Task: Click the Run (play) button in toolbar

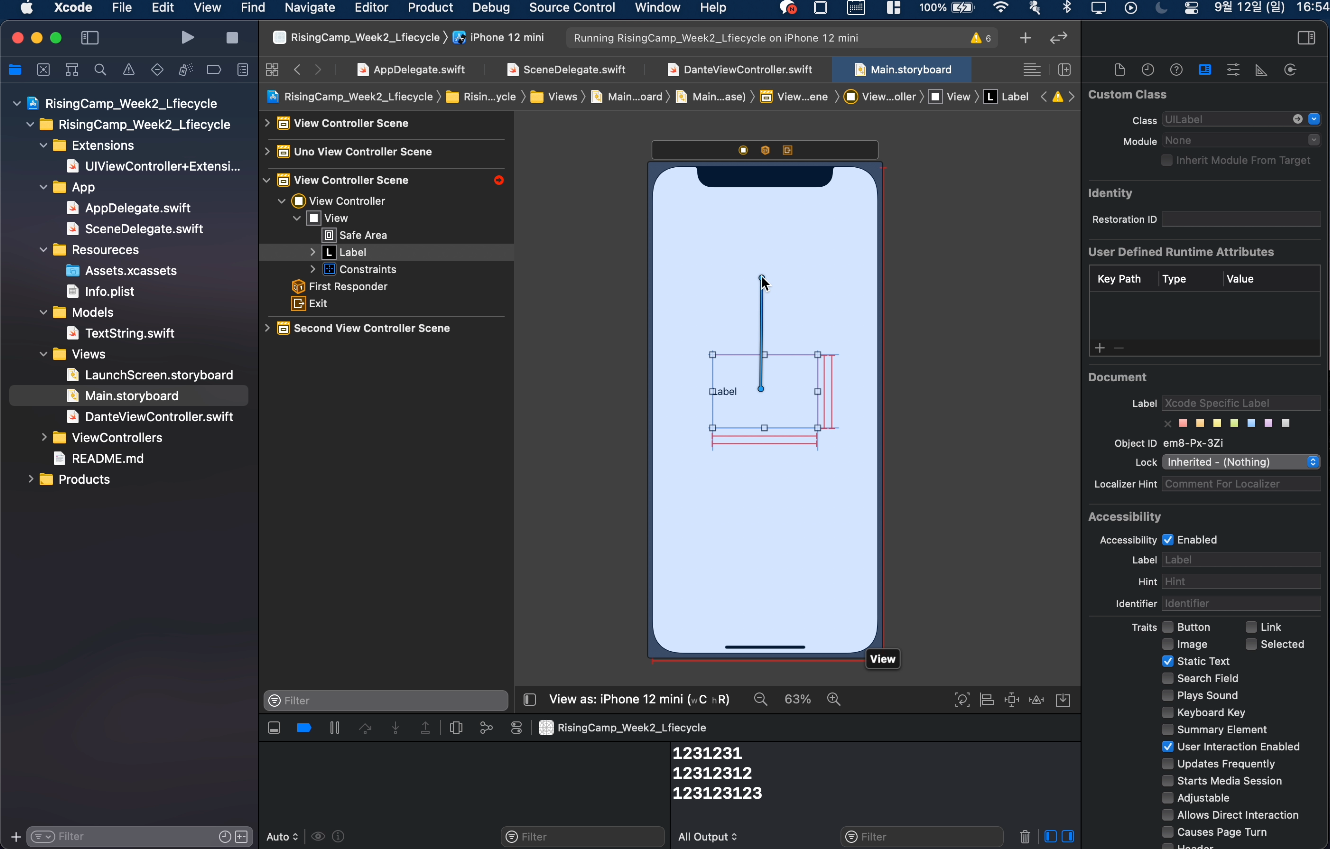Action: pos(187,38)
